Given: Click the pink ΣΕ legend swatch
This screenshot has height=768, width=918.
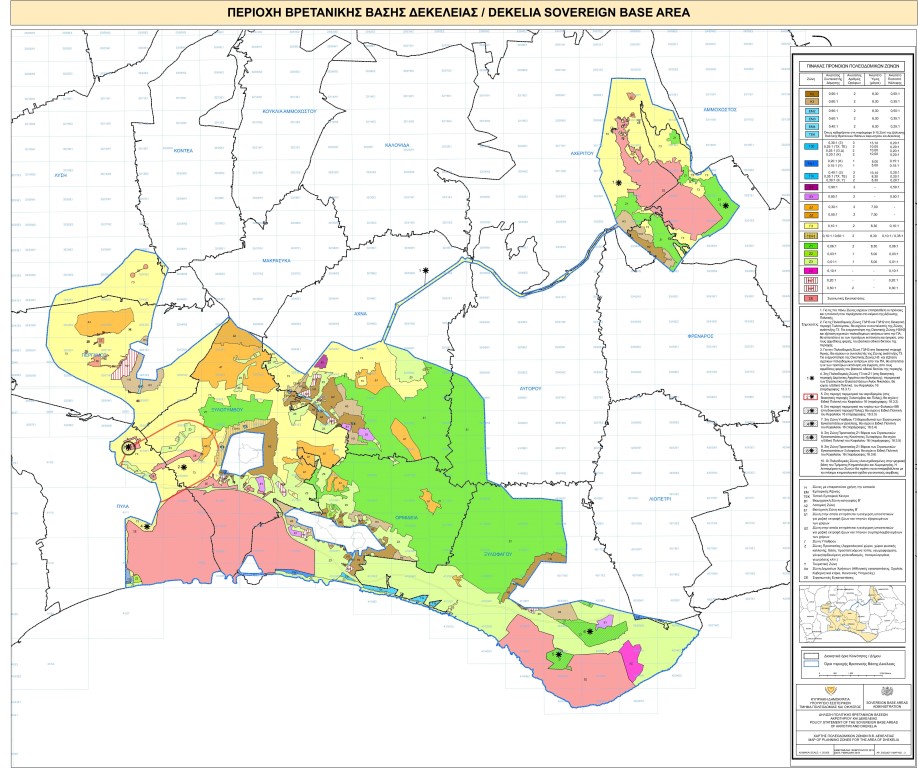Looking at the screenshot, I should [813, 298].
